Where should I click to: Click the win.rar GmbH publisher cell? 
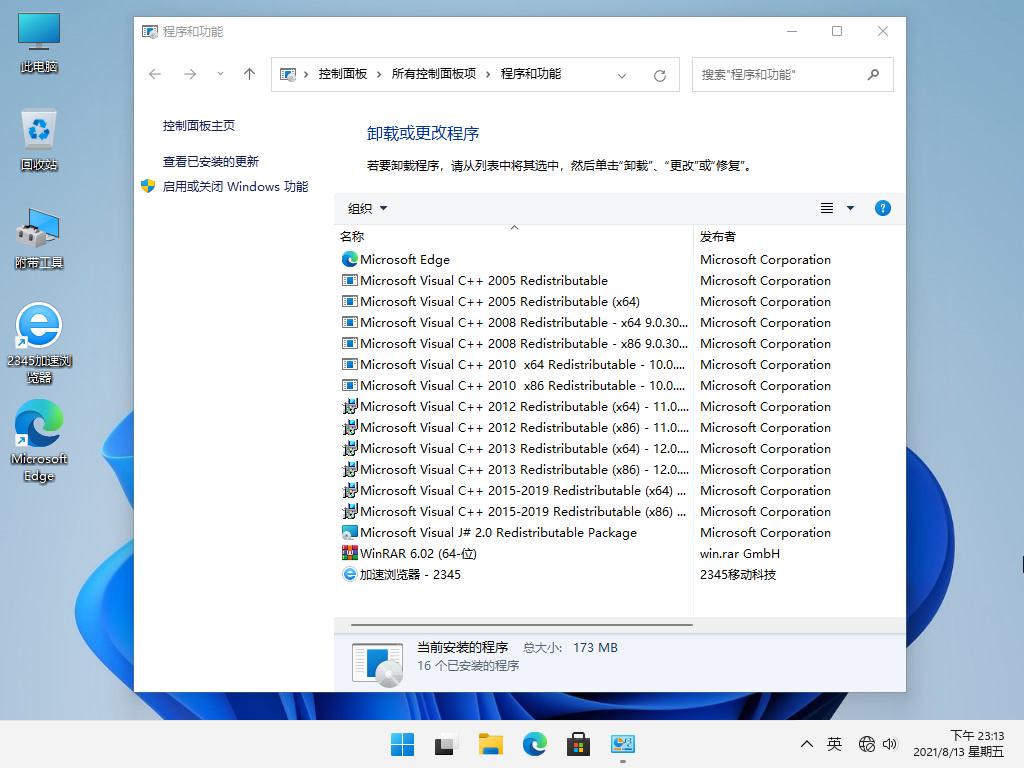point(739,554)
